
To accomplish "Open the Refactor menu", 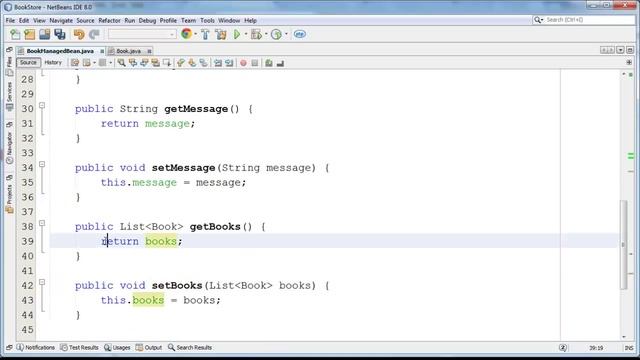I will tap(109, 20).
